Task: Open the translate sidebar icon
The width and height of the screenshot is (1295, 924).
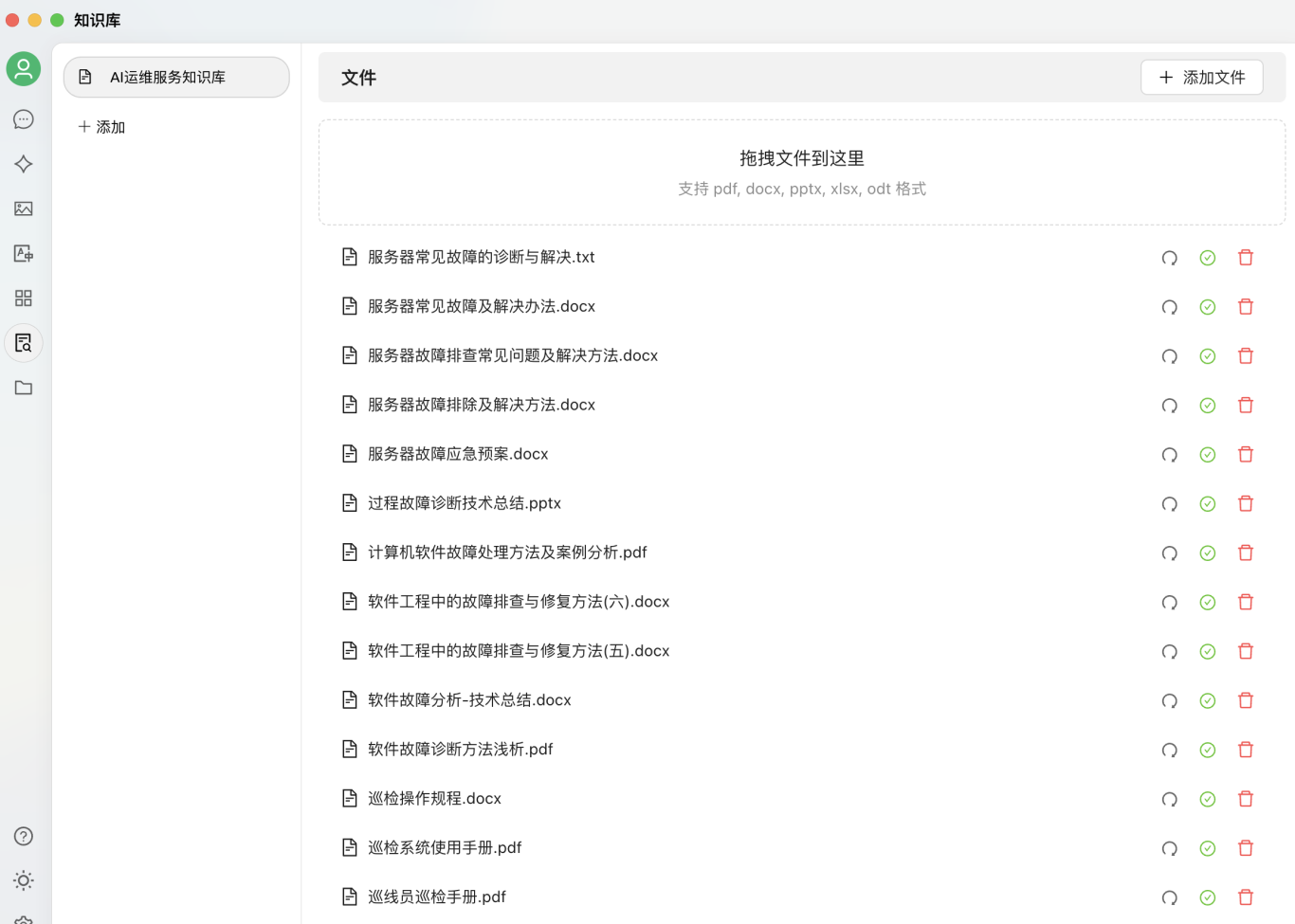Action: pos(24,253)
